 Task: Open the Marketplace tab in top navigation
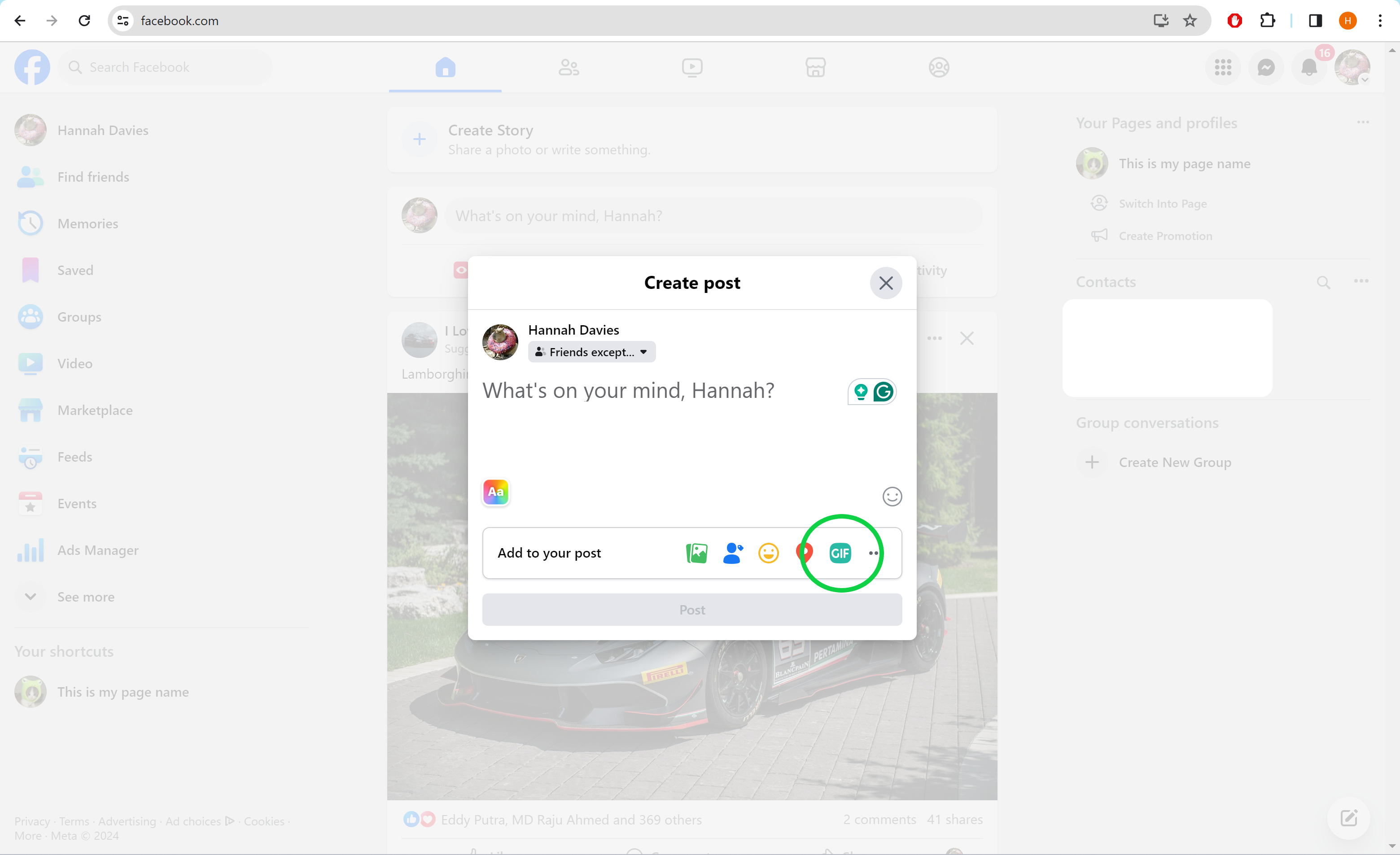coord(815,67)
